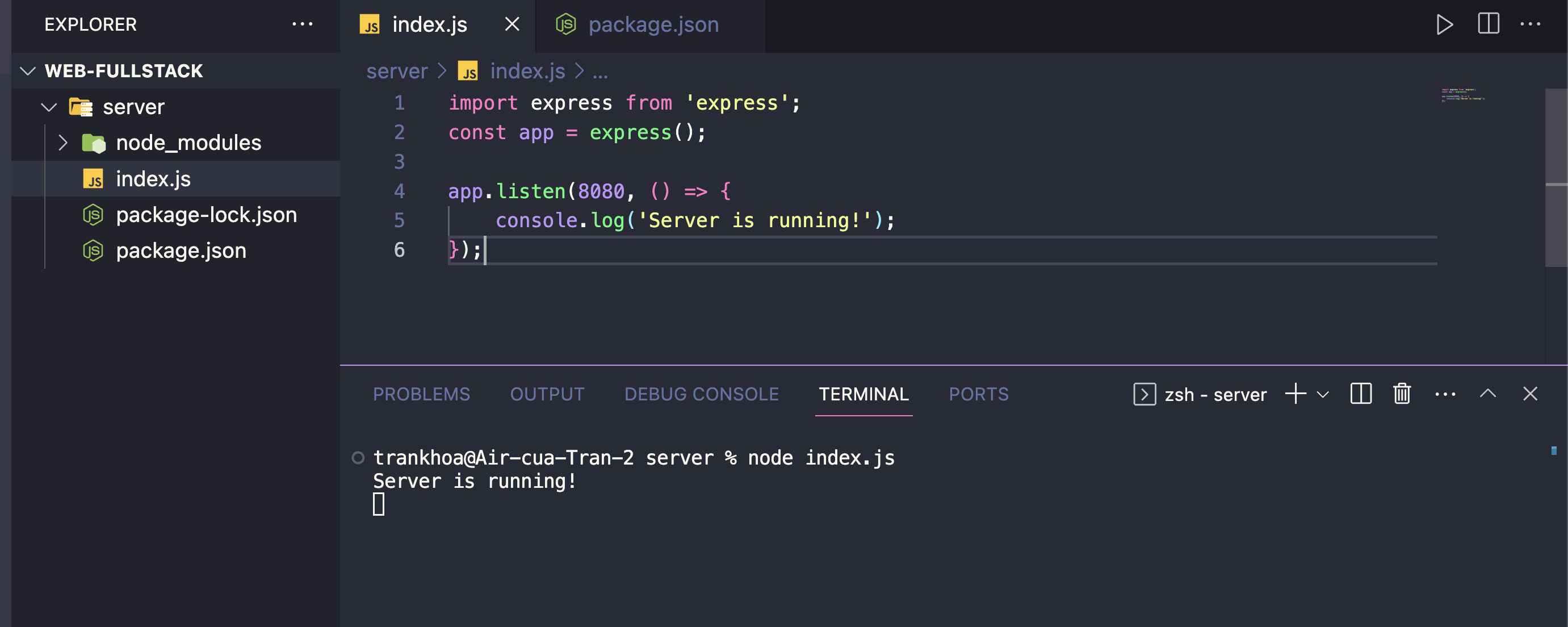Open the launch profile dropdown arrow

(x=1322, y=395)
